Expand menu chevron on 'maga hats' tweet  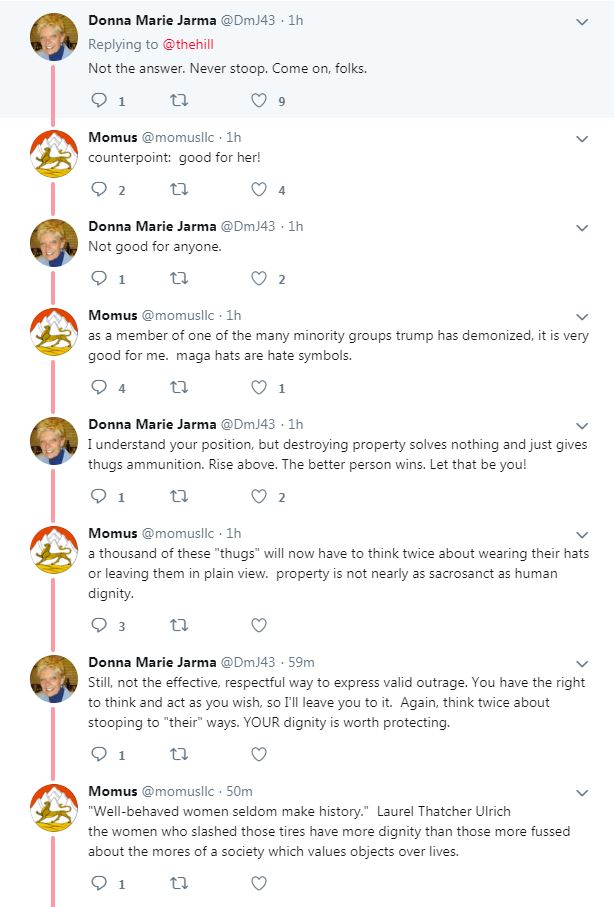click(582, 316)
